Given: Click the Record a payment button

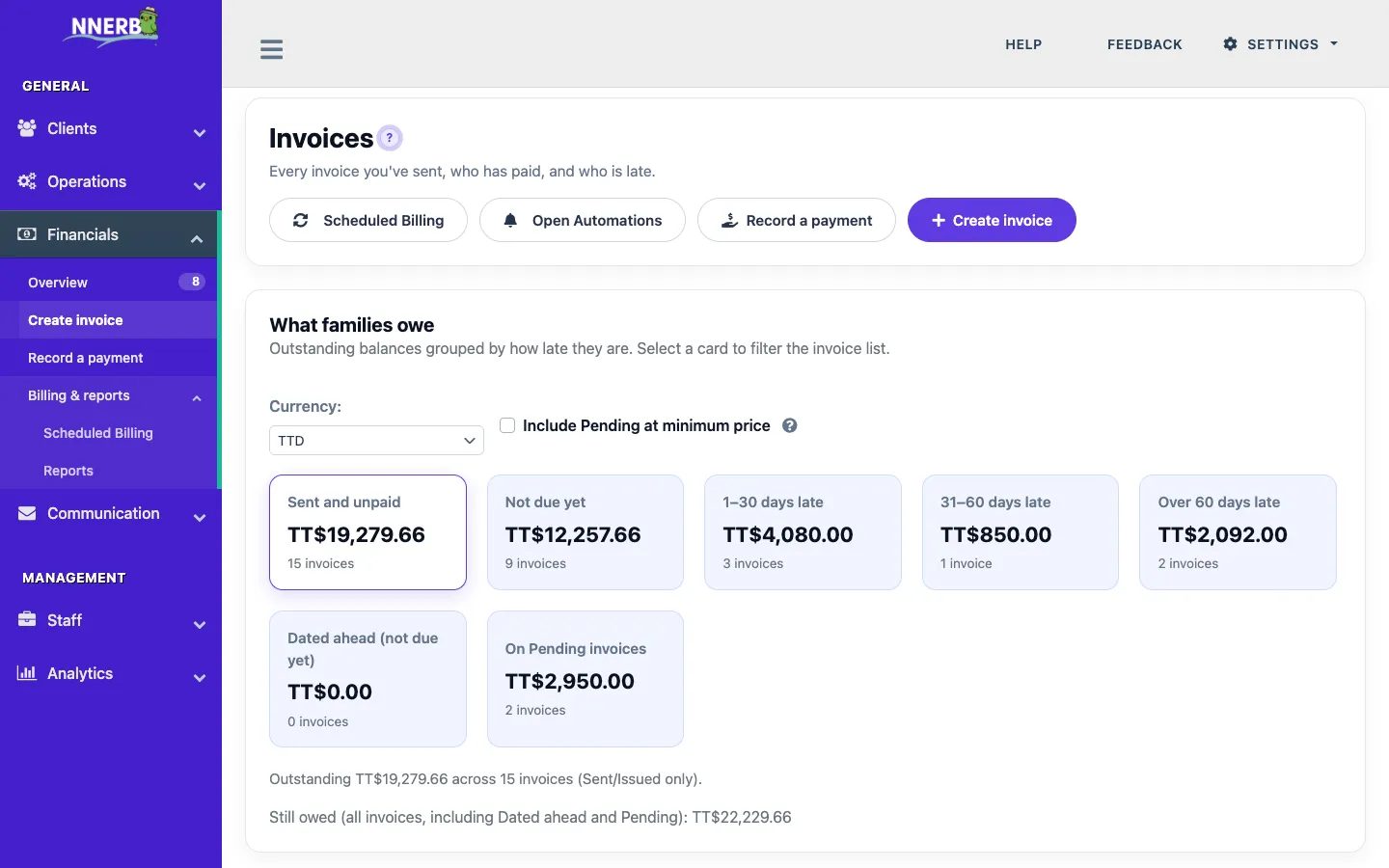Looking at the screenshot, I should [x=797, y=220].
